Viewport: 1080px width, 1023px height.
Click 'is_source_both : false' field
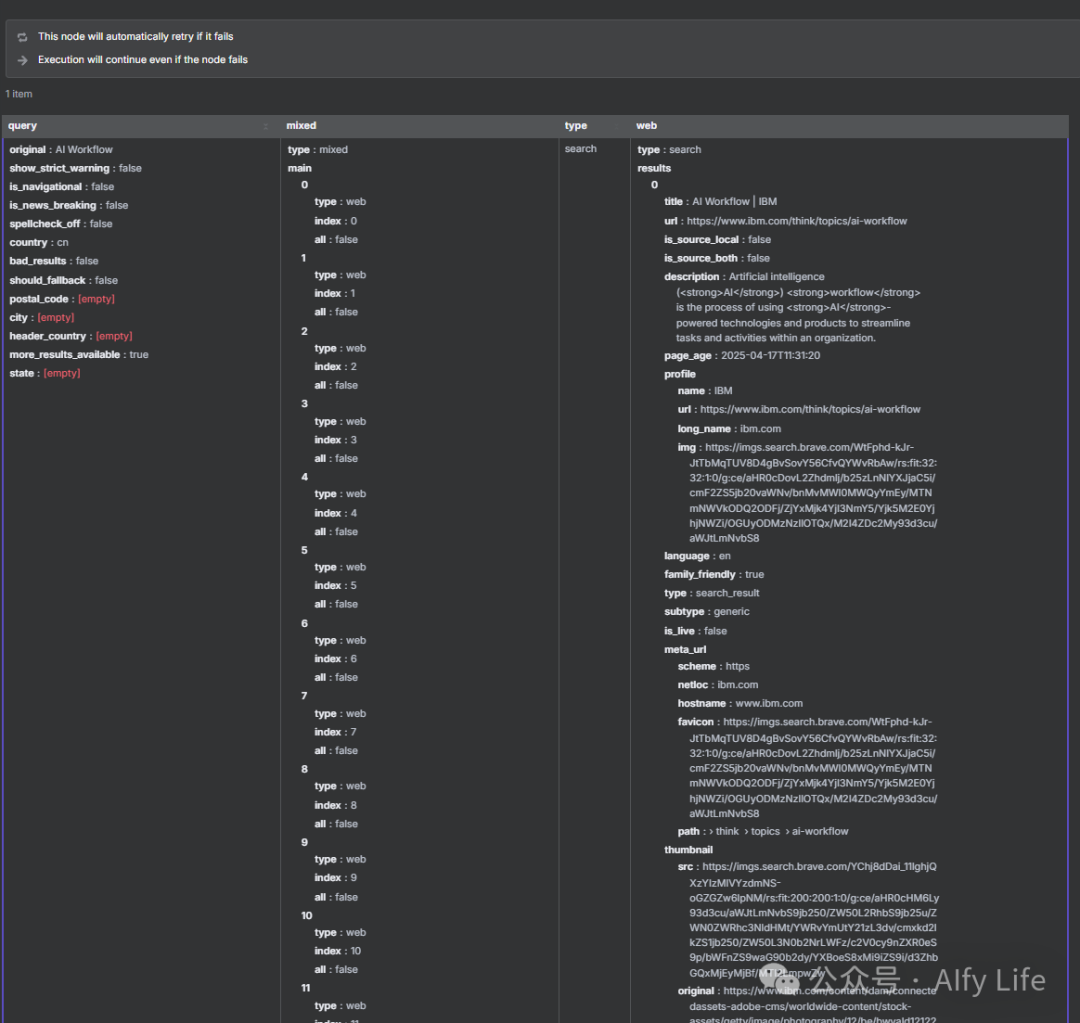click(716, 258)
